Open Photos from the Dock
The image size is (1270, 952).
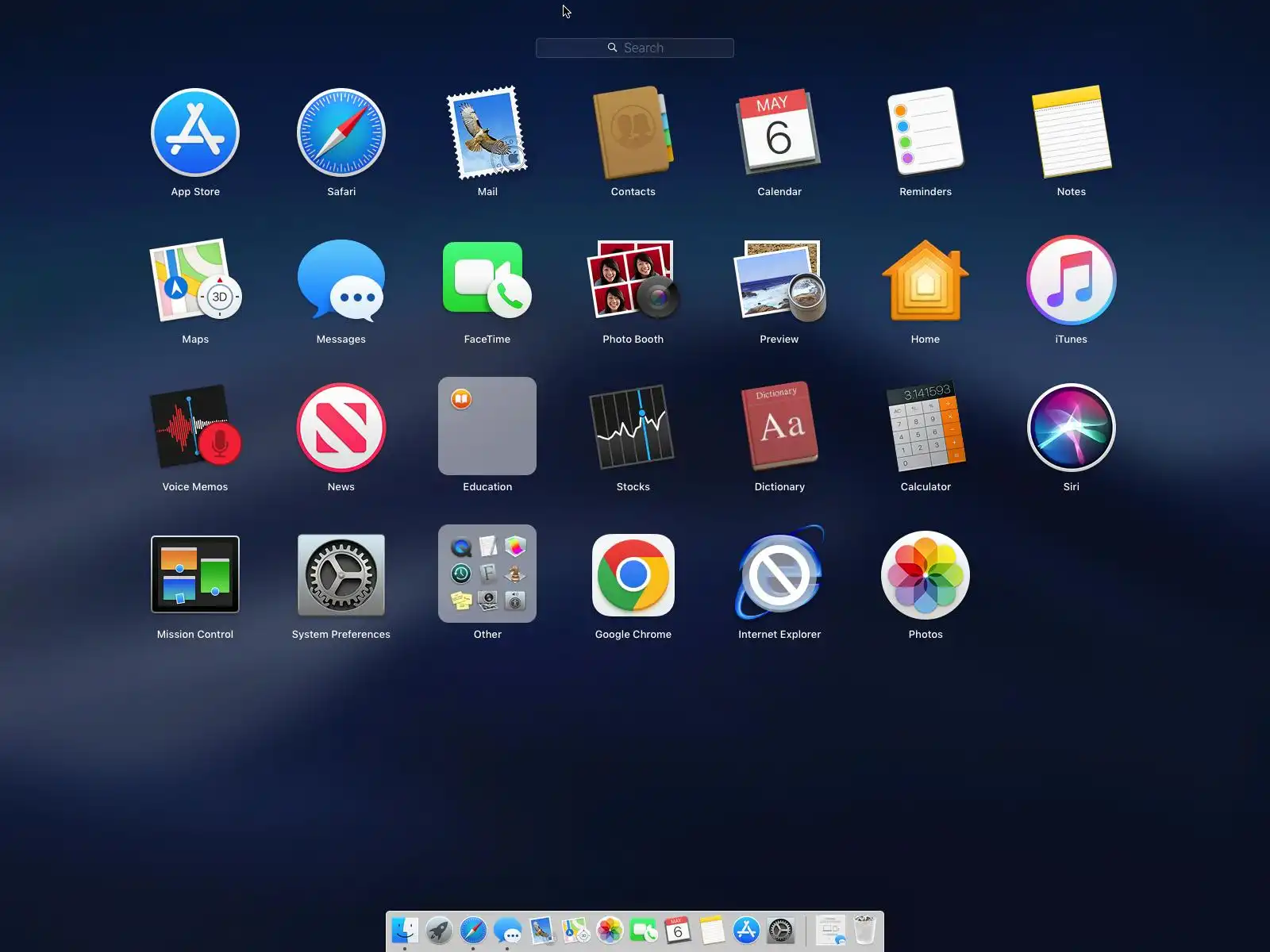pos(610,930)
